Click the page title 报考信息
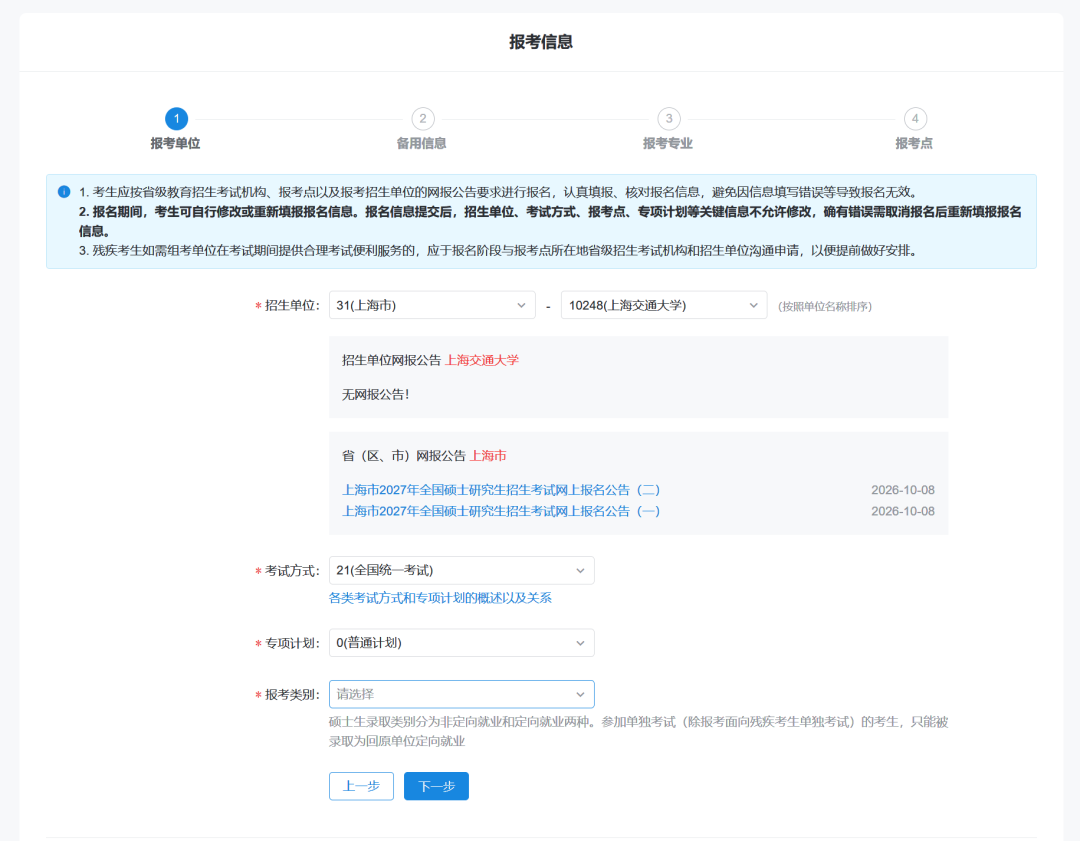Image resolution: width=1080 pixels, height=841 pixels. (x=541, y=42)
